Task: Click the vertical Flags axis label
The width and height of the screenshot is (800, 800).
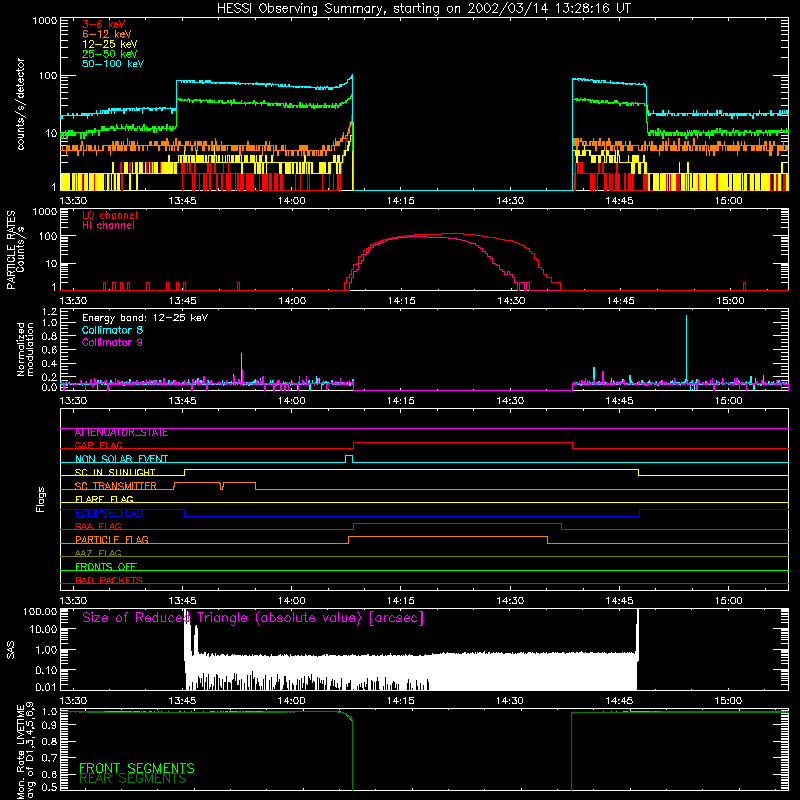Action: [41, 499]
